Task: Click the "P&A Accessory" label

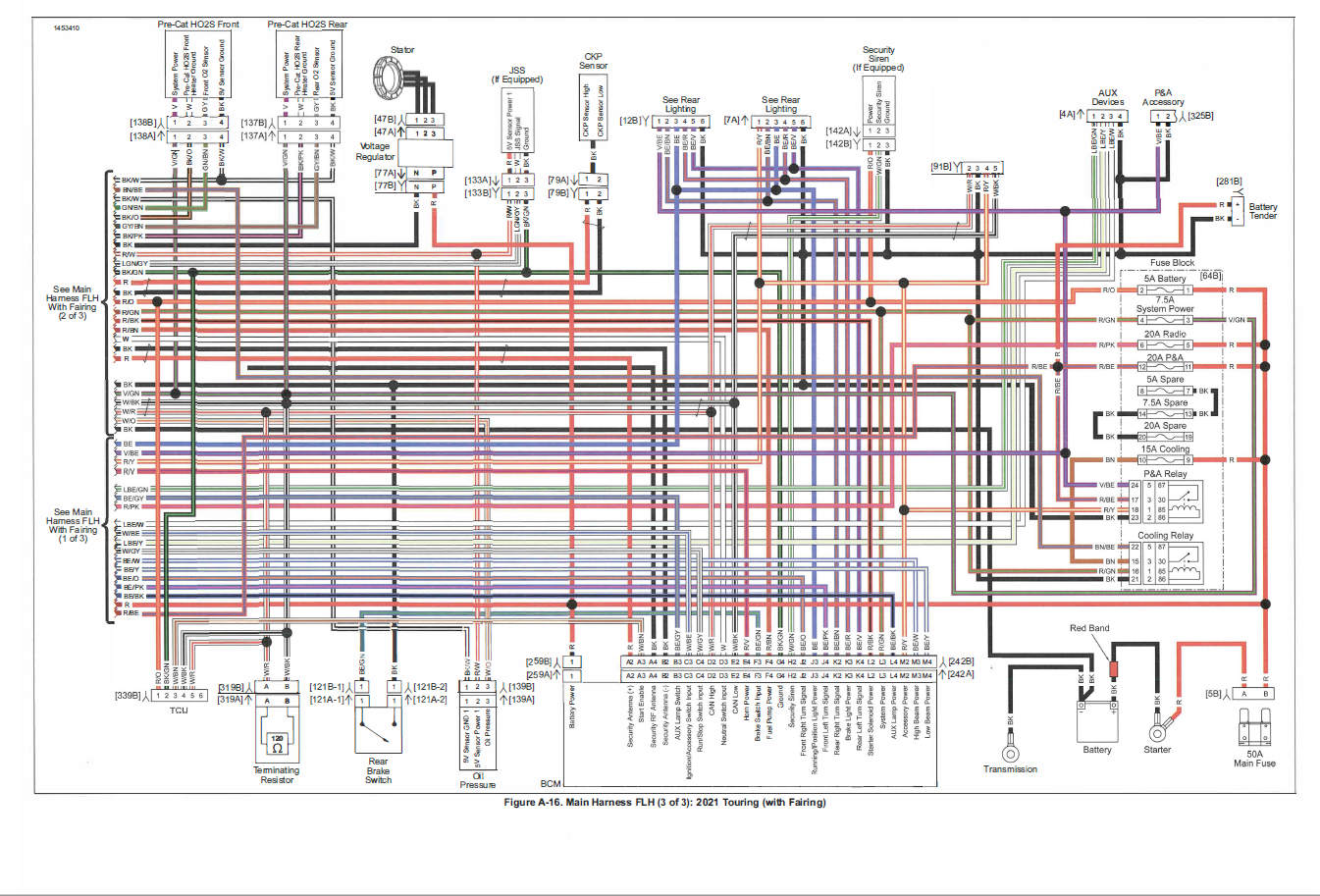Action: pos(1163,97)
